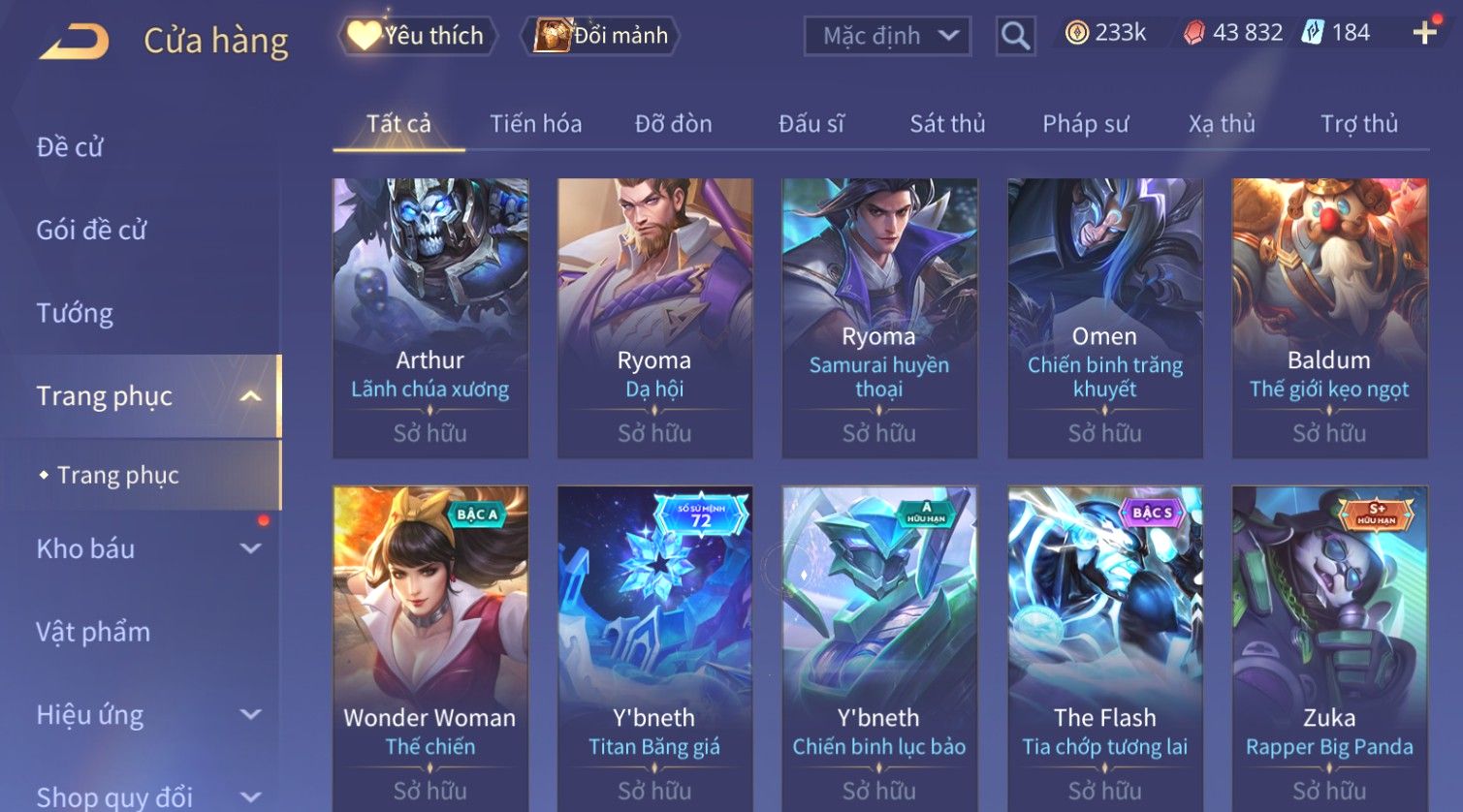Go back using the golden arrow icon
The image size is (1463, 812).
point(75,42)
